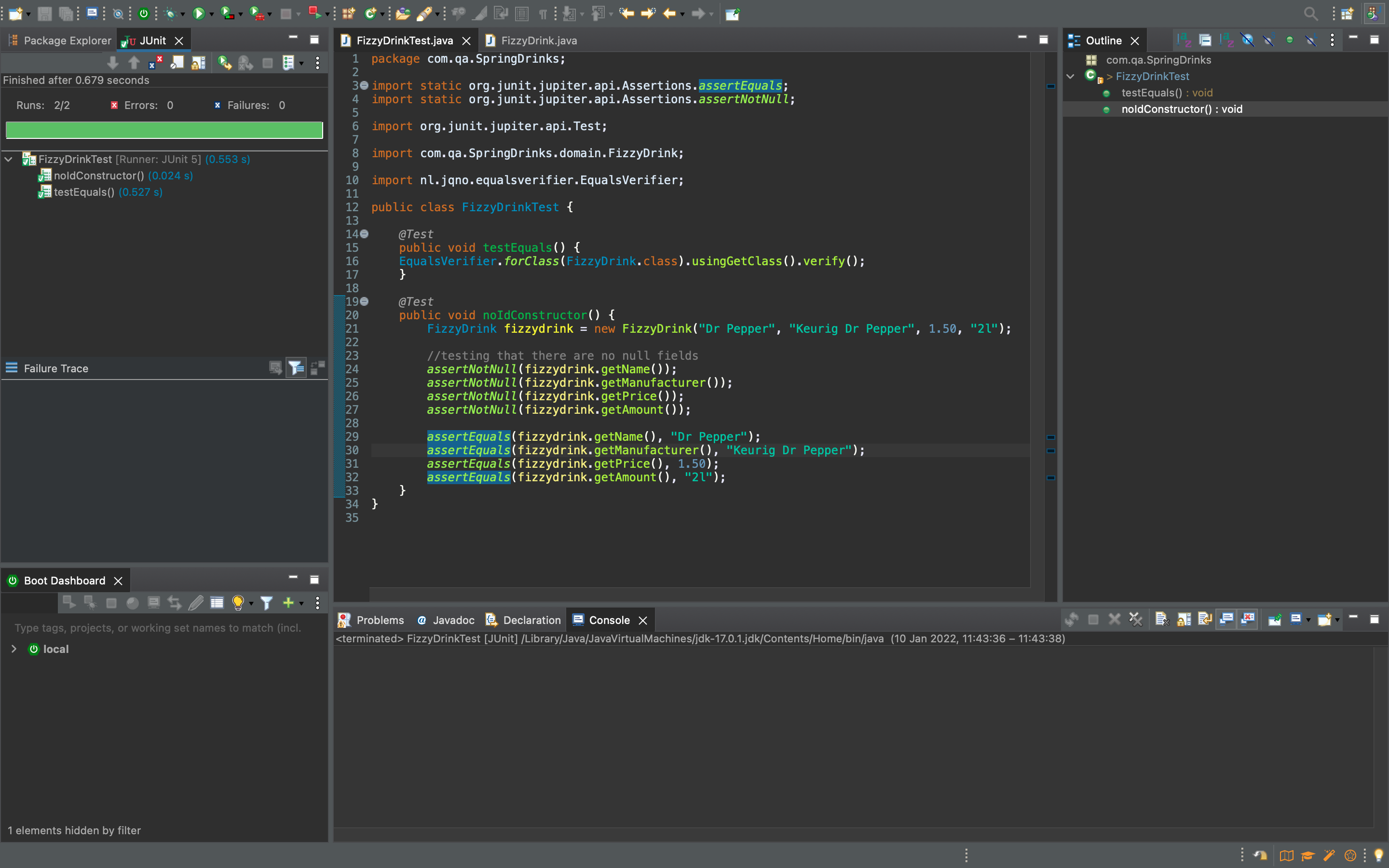The width and height of the screenshot is (1389, 868).
Task: Expand the local node in Boot Dashboard
Action: coord(14,649)
